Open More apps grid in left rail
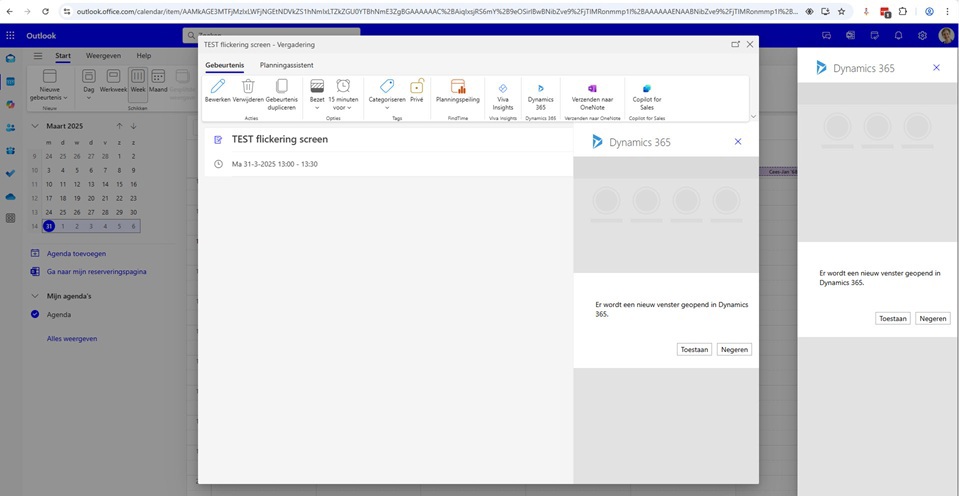The height and width of the screenshot is (496, 959). coord(10,218)
